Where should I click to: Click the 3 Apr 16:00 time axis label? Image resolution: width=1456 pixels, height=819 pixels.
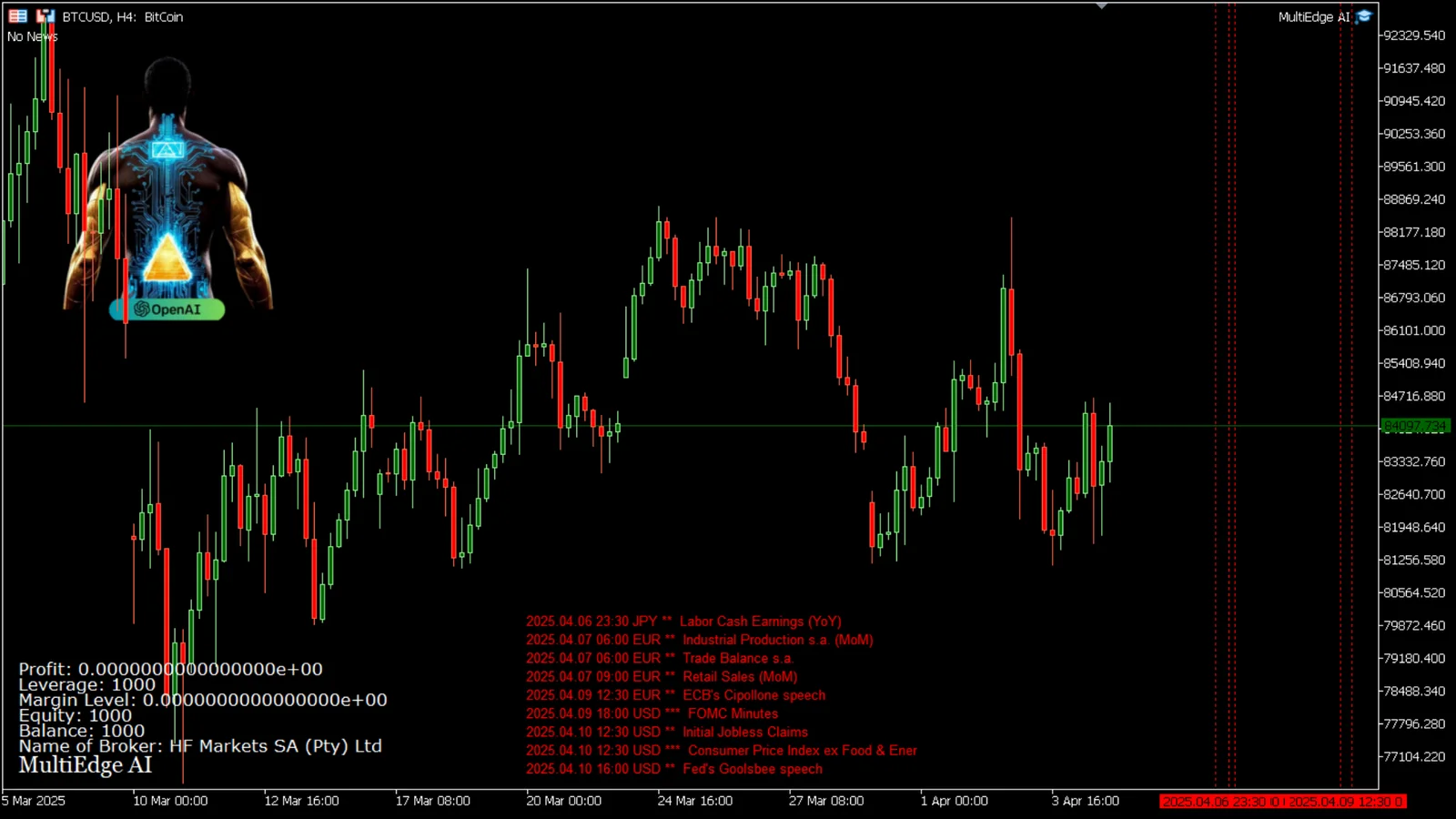coord(1086,801)
